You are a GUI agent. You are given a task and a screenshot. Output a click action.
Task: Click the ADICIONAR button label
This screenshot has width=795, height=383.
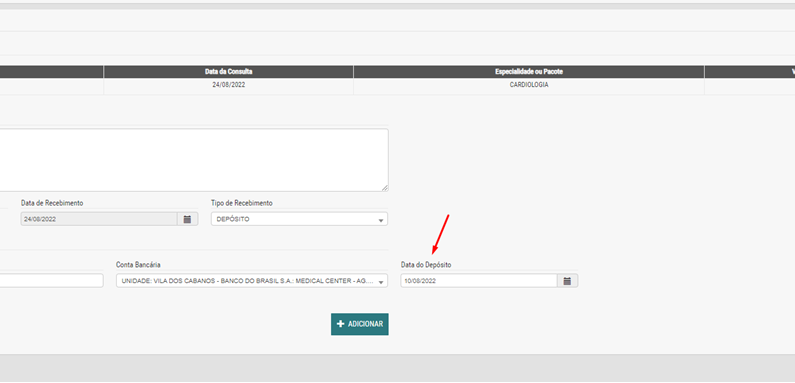click(x=366, y=324)
